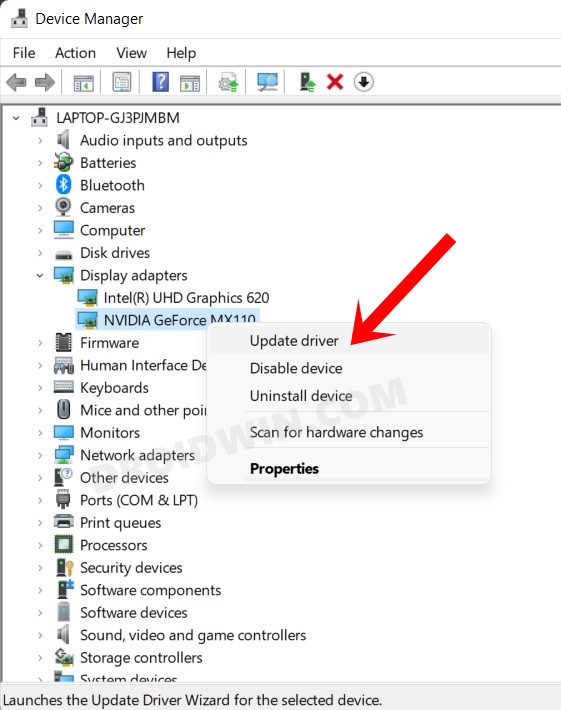This screenshot has width=561, height=710.
Task: Expand the Mice and other pointing devices chevron
Action: coord(40,410)
